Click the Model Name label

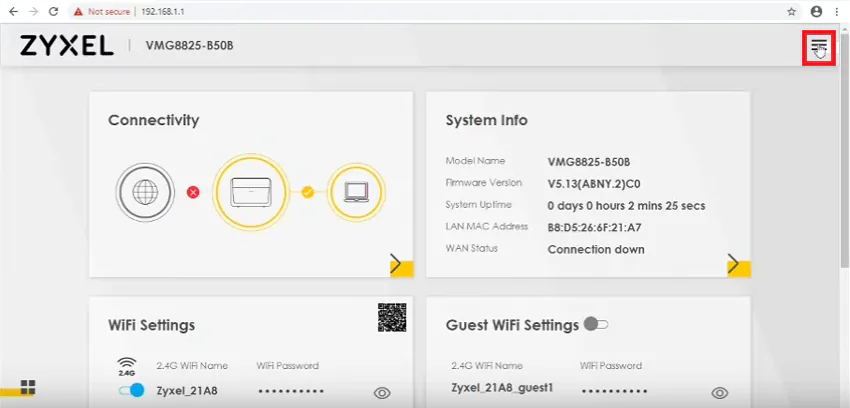475,161
